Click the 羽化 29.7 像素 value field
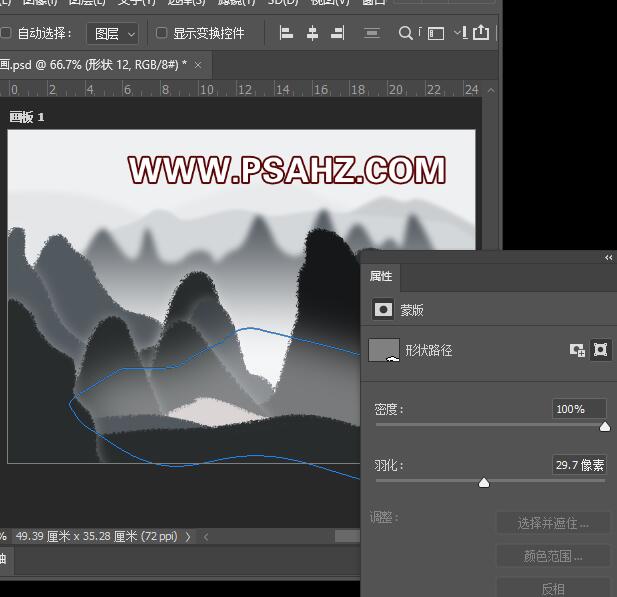617x597 pixels. tap(579, 465)
